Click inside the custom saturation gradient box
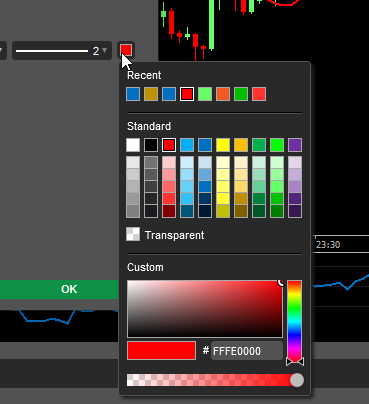369x404 pixels. [x=205, y=309]
